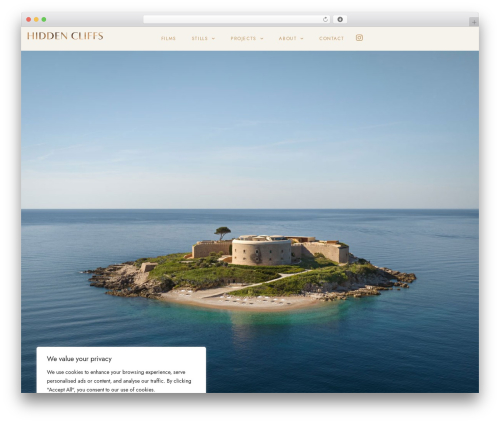Image resolution: width=500 pixels, height=423 pixels.
Task: Click the browser download indicator icon
Action: click(340, 19)
